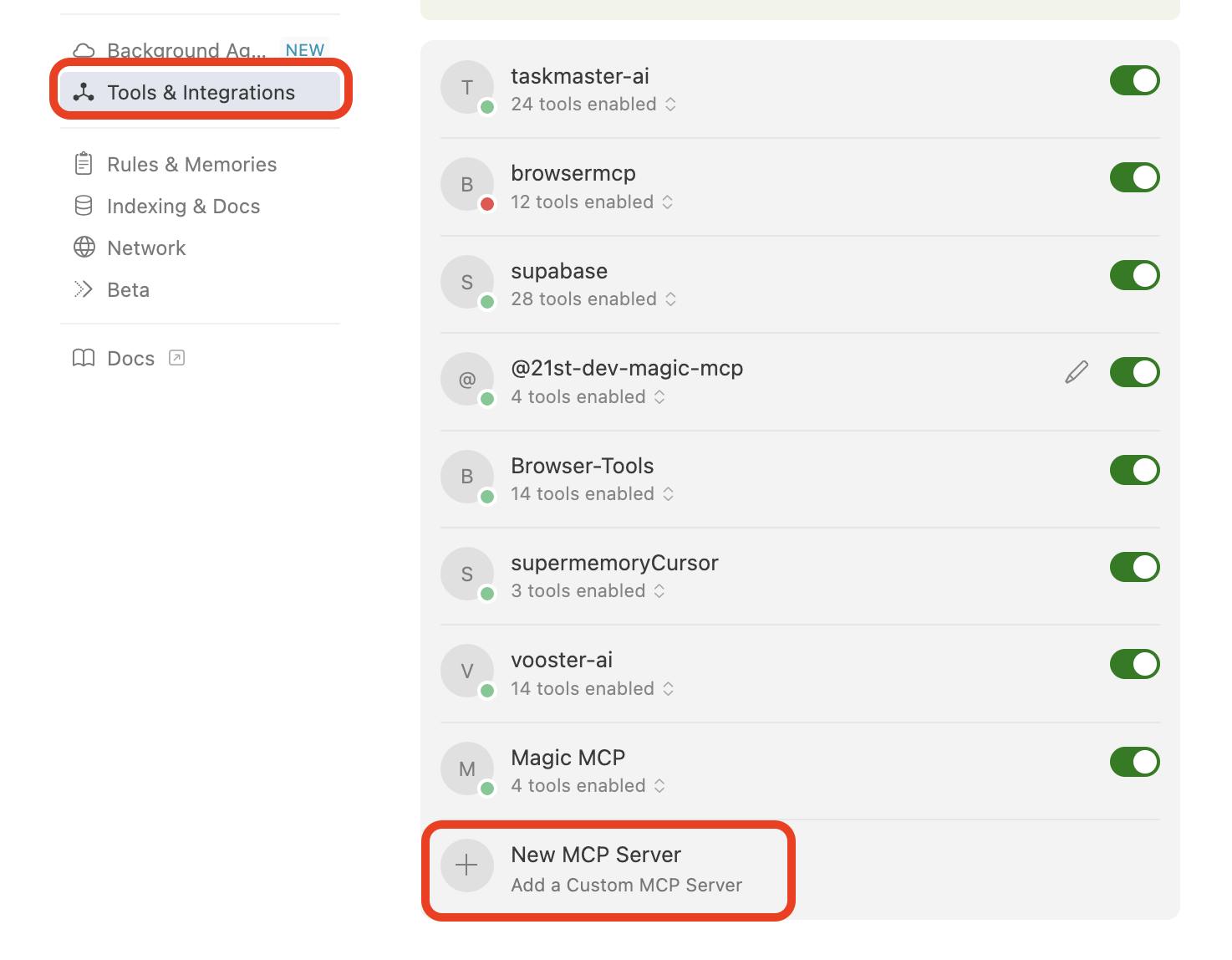The width and height of the screenshot is (1232, 960).
Task: Click the @21st-dev-magic-mcp @ avatar
Action: pos(467,379)
